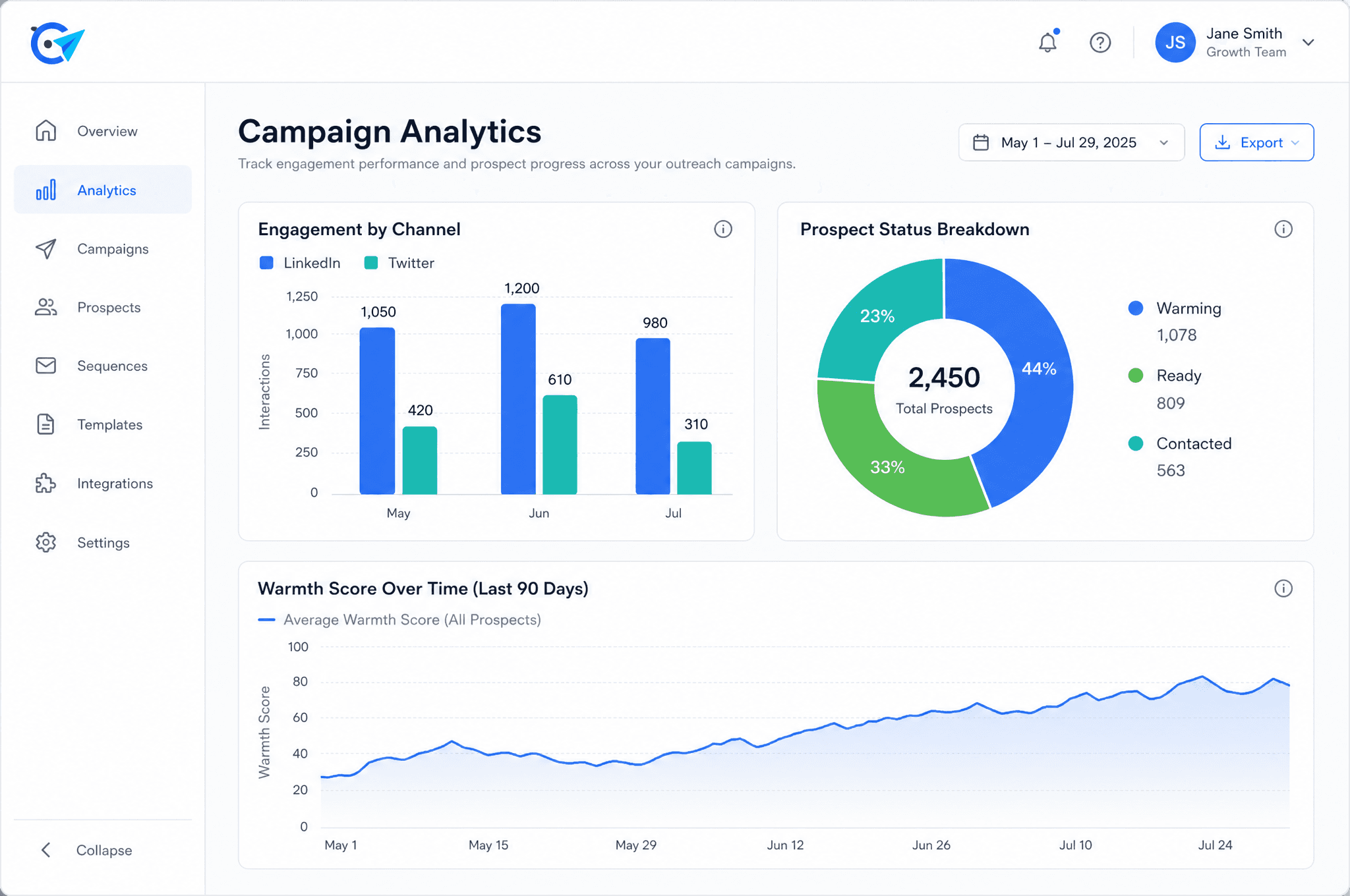Open Integrations from sidebar
Screen dimensions: 1350x896
[x=103, y=483]
